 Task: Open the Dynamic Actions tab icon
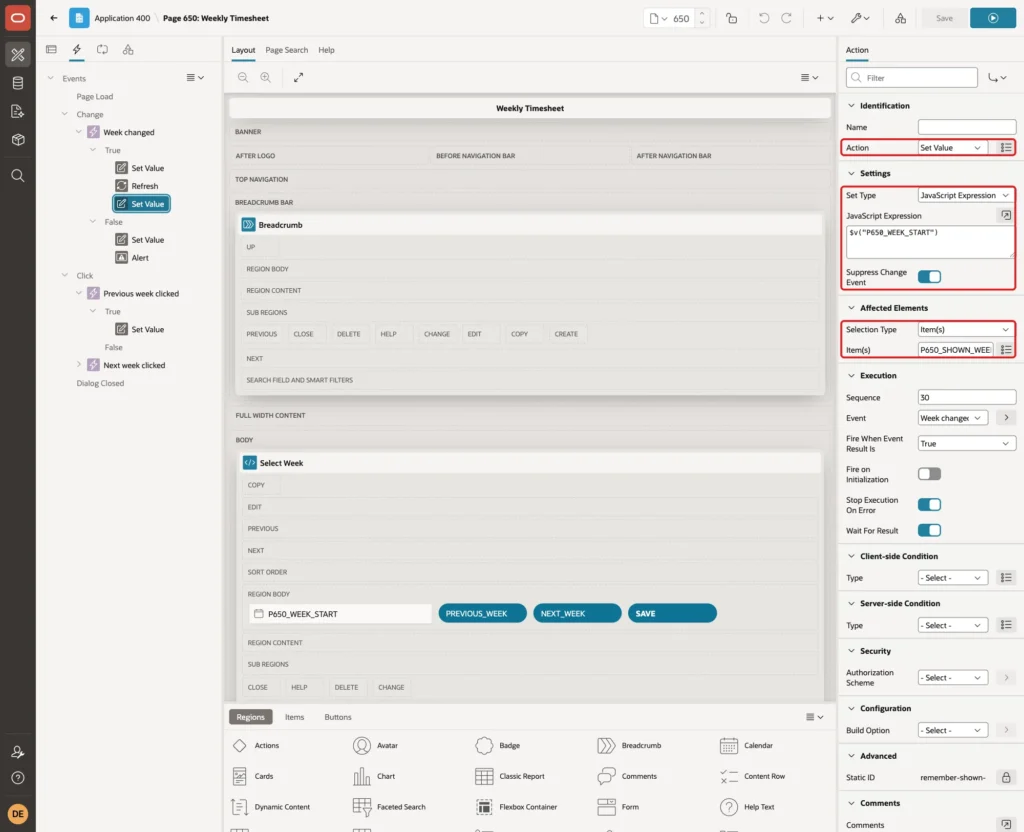pos(76,50)
